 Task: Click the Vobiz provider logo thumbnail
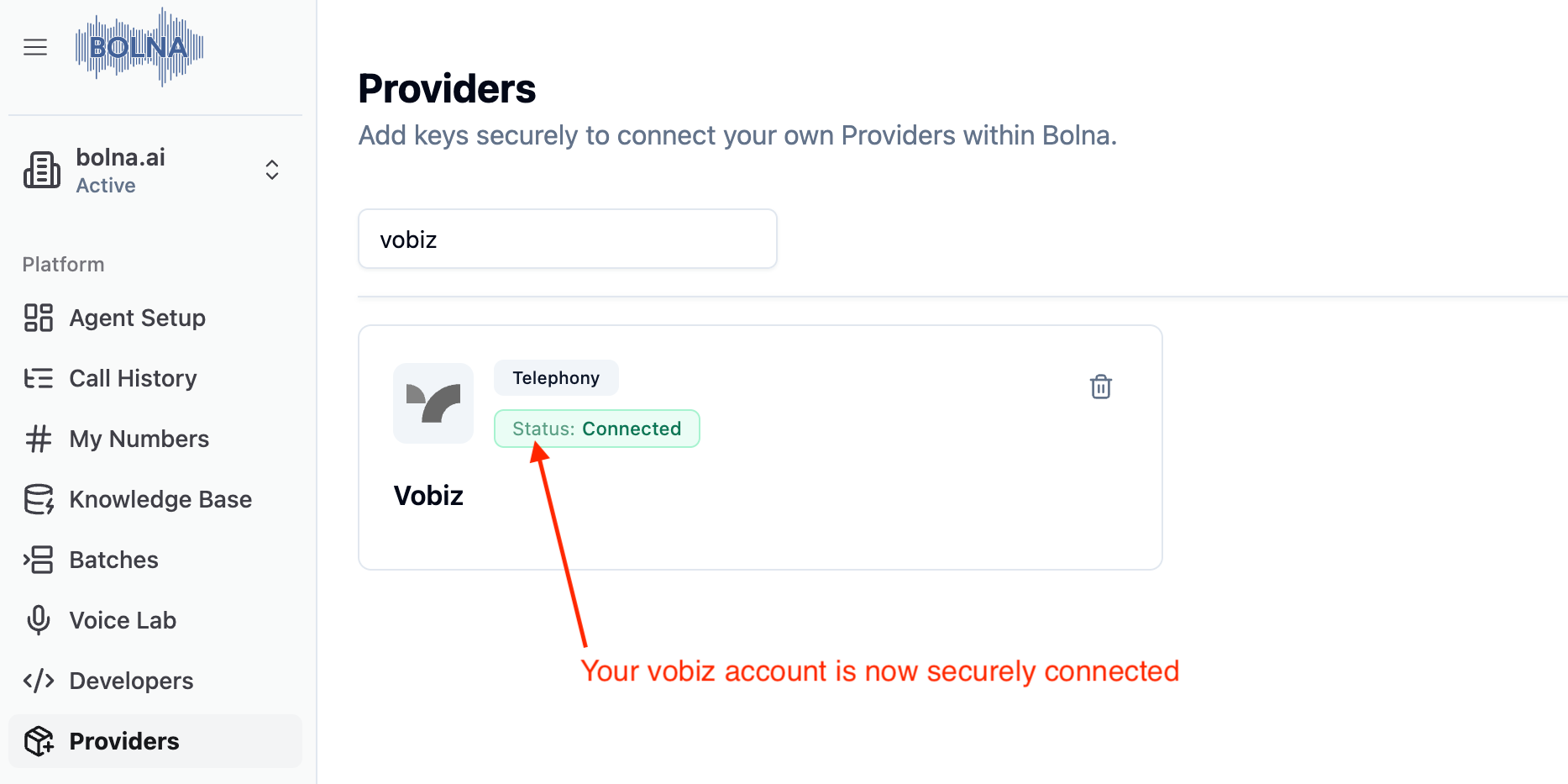[433, 403]
